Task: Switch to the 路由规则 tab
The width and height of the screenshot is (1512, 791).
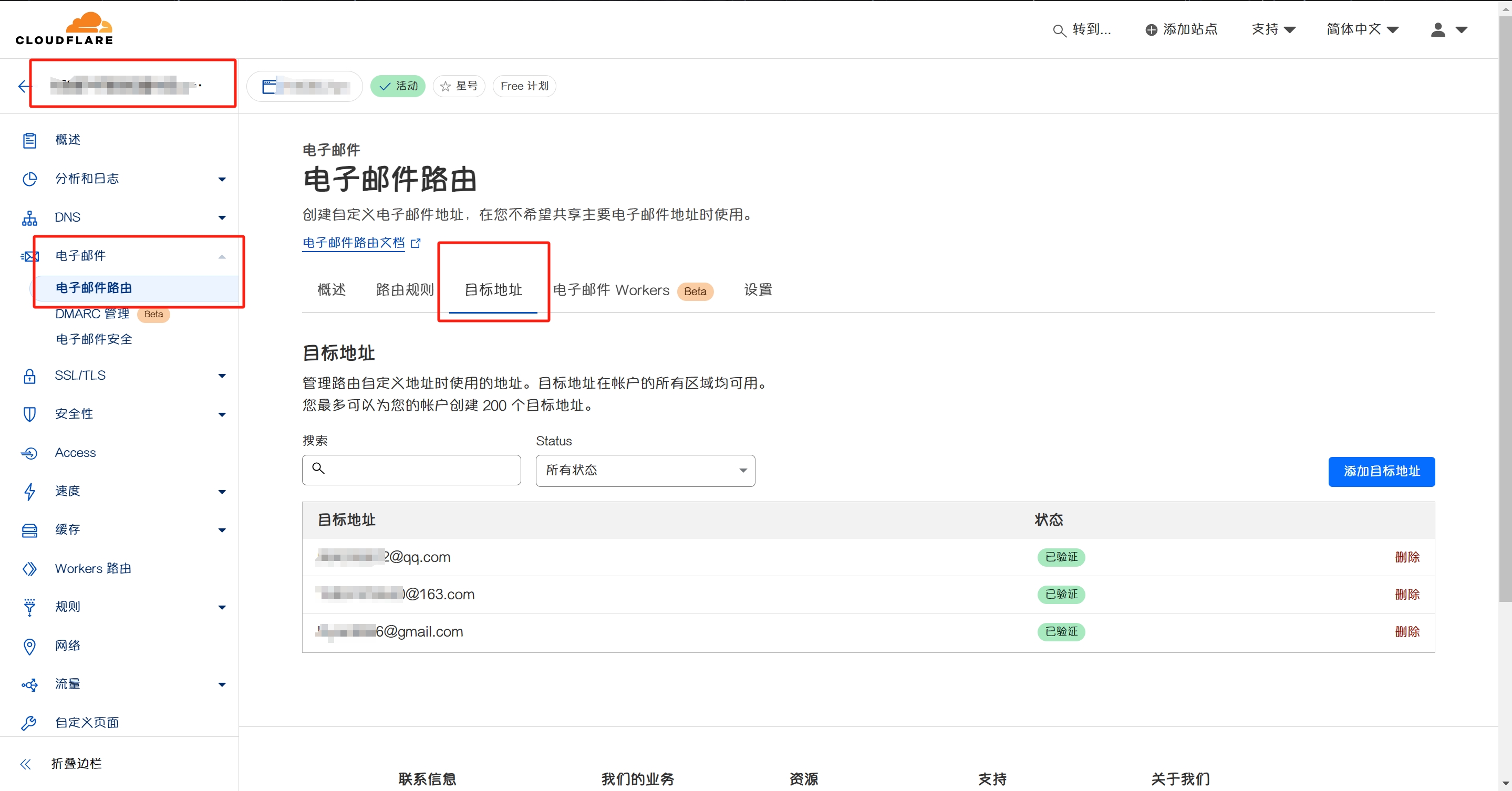Action: 405,290
